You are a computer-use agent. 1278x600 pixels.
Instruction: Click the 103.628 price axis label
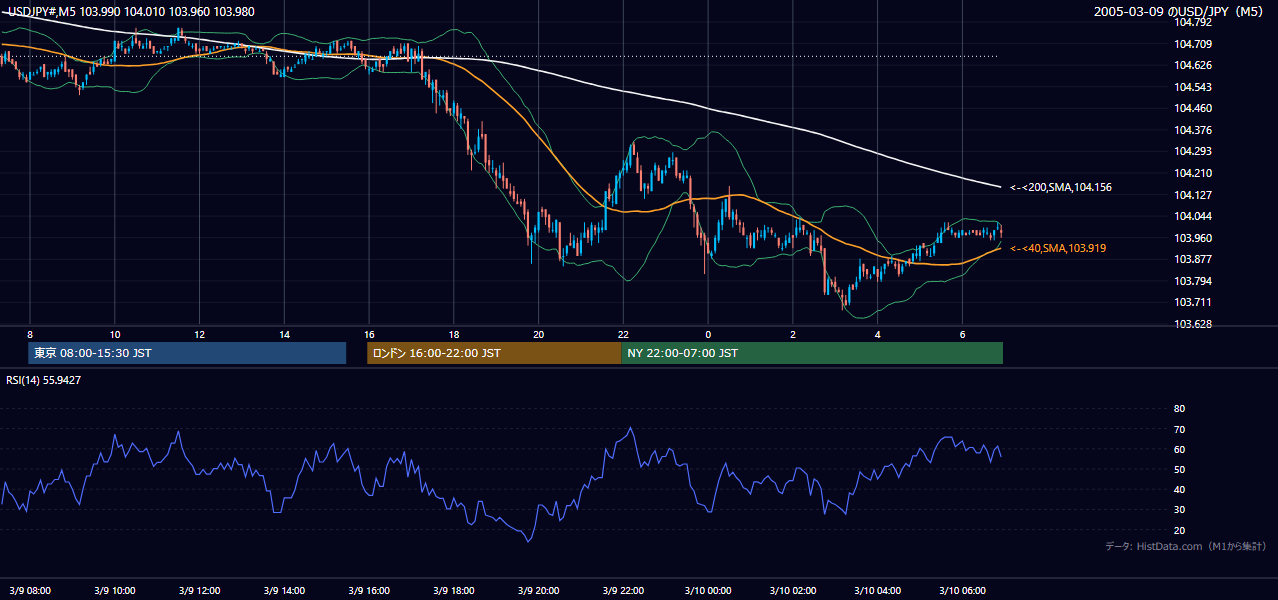point(1193,324)
